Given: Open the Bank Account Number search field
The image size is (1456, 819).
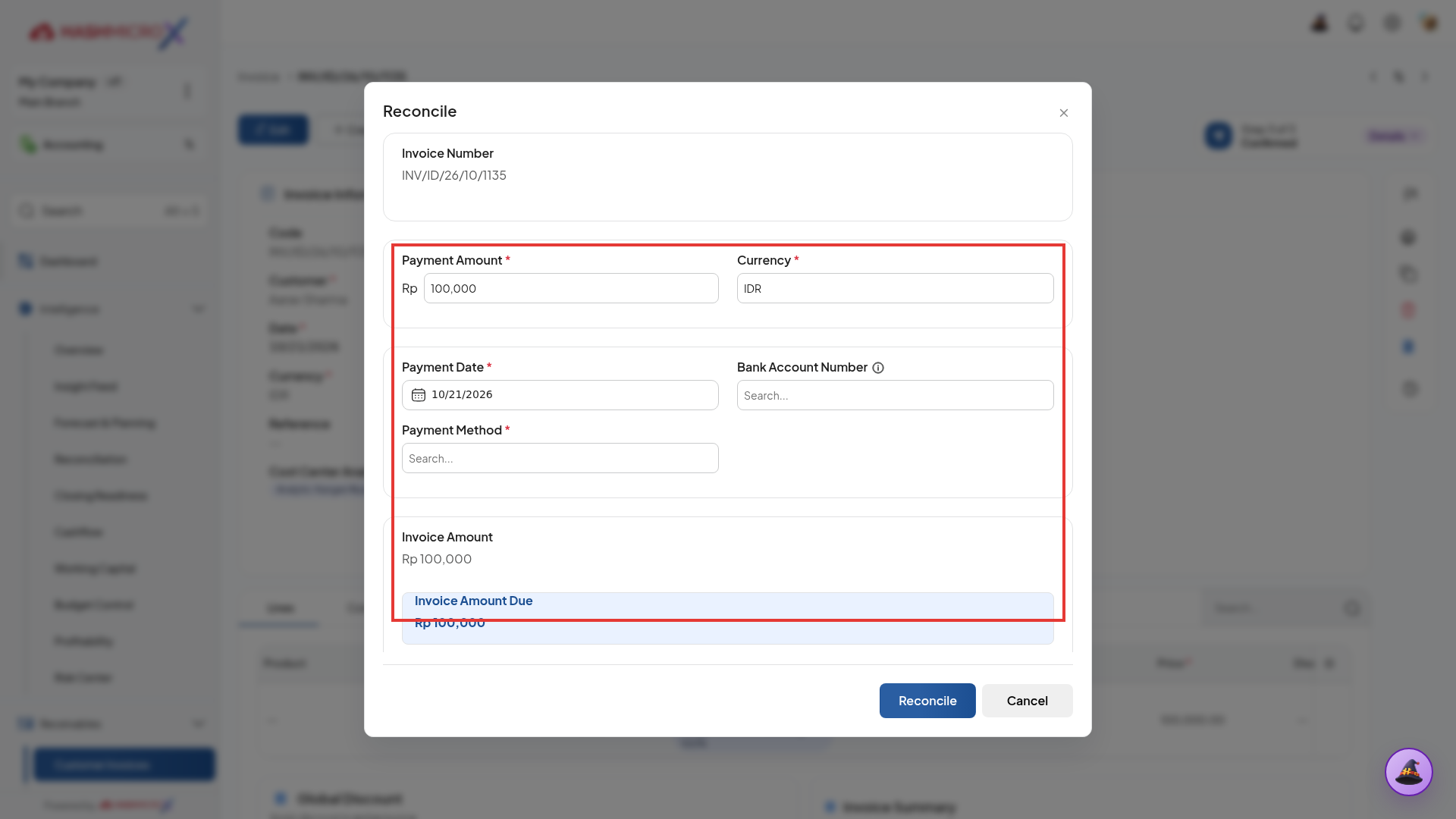Looking at the screenshot, I should coord(895,395).
